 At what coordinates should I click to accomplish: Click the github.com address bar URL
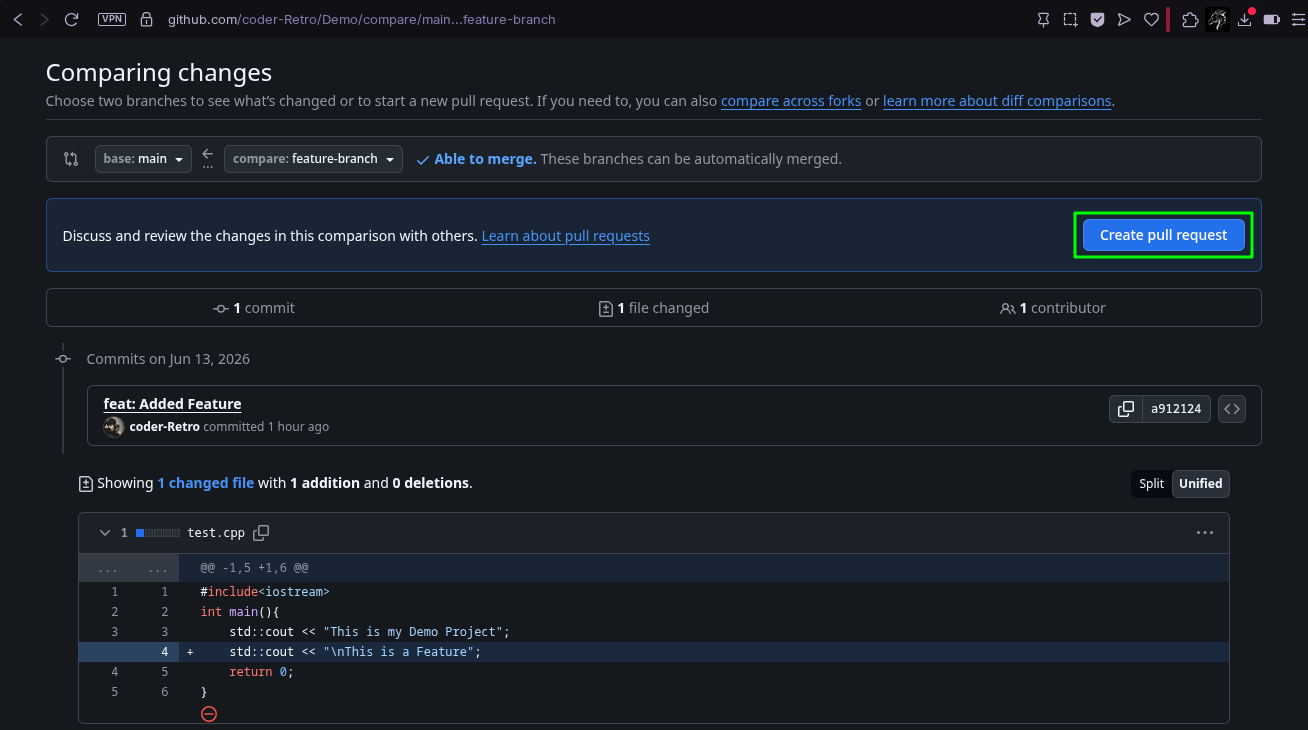point(361,19)
